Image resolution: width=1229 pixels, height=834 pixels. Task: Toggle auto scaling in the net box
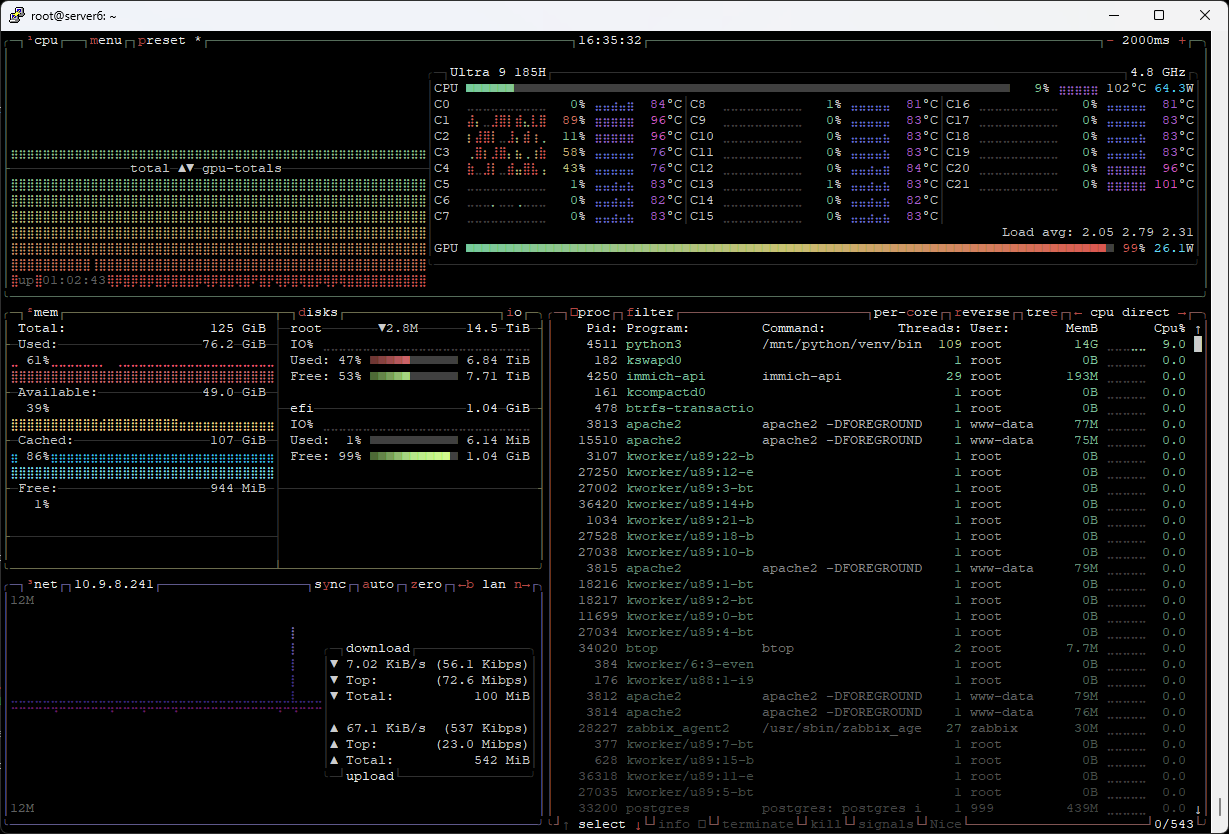pos(378,584)
